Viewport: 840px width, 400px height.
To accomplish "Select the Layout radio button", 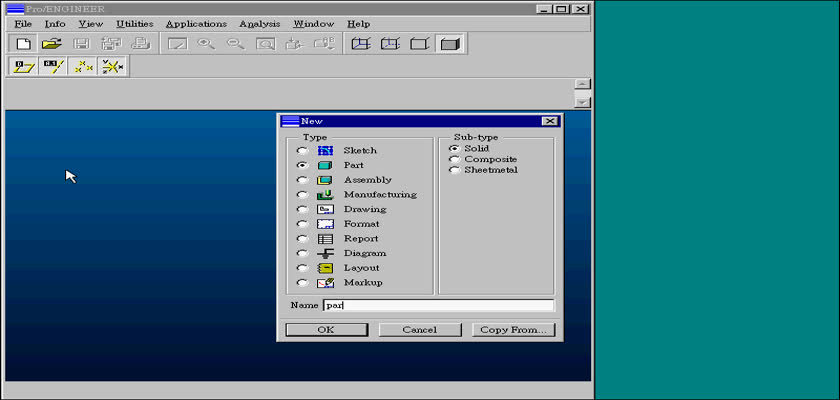I will coord(303,268).
